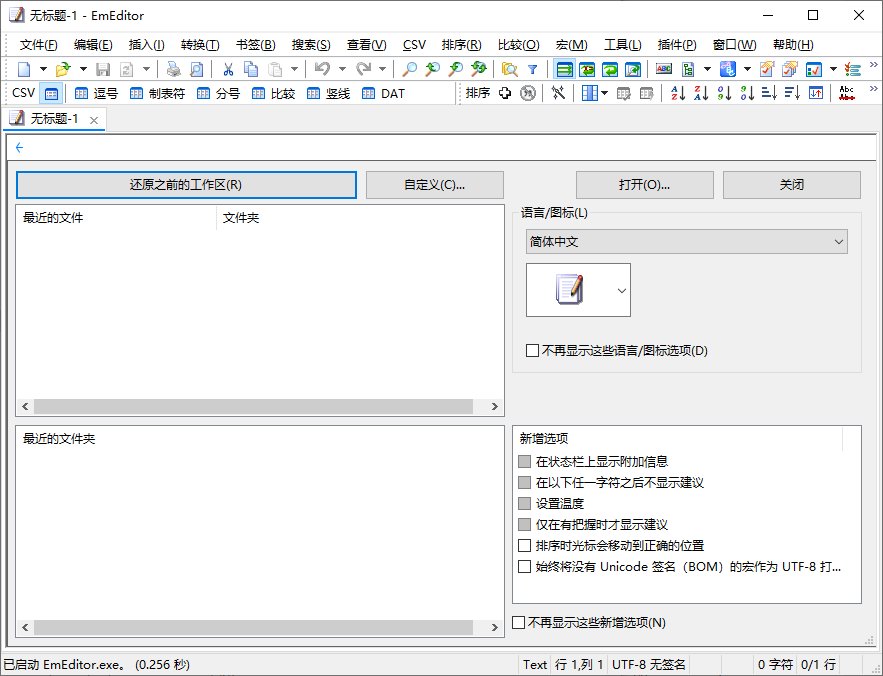Click the Find magnifier icon
This screenshot has height=676, width=883.
click(409, 69)
